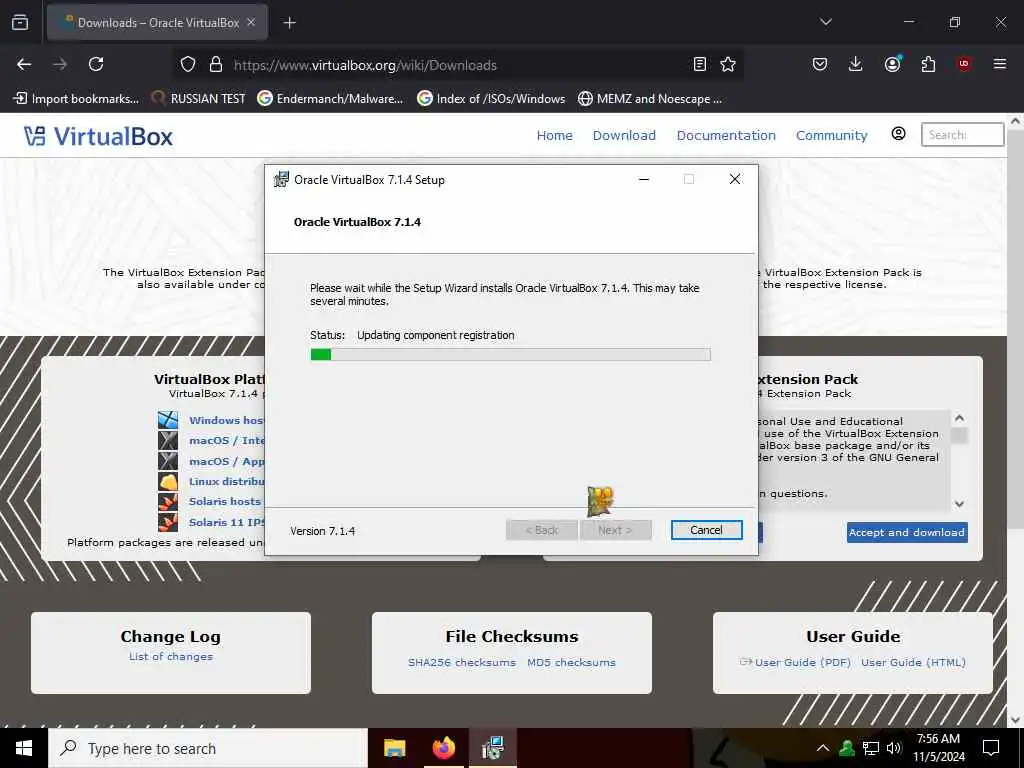The height and width of the screenshot is (768, 1024).
Task: Reload the page with the refresh icon
Action: click(x=96, y=64)
